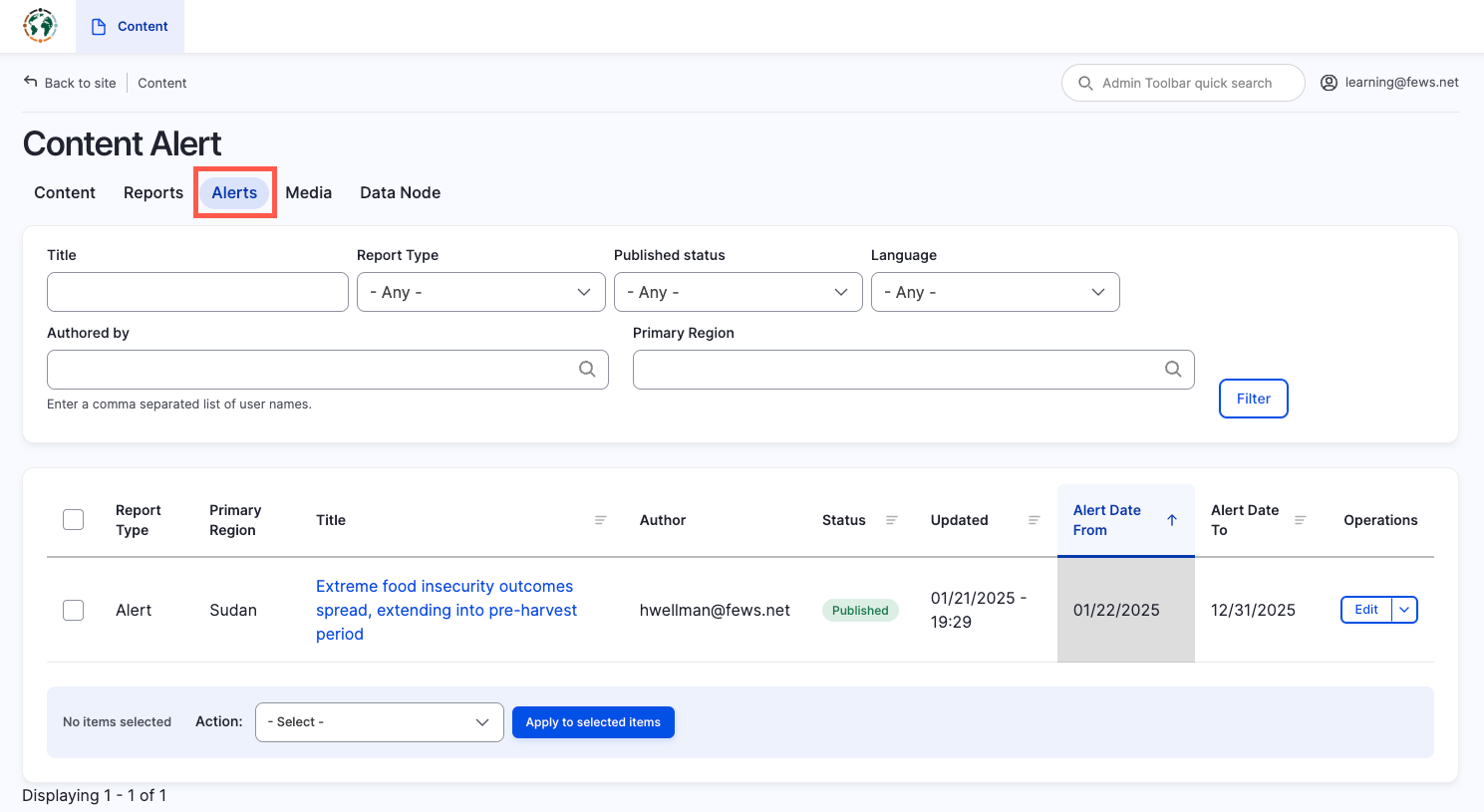Image resolution: width=1484 pixels, height=812 pixels.
Task: Click the user account icon for learning@fews.net
Action: point(1329,83)
